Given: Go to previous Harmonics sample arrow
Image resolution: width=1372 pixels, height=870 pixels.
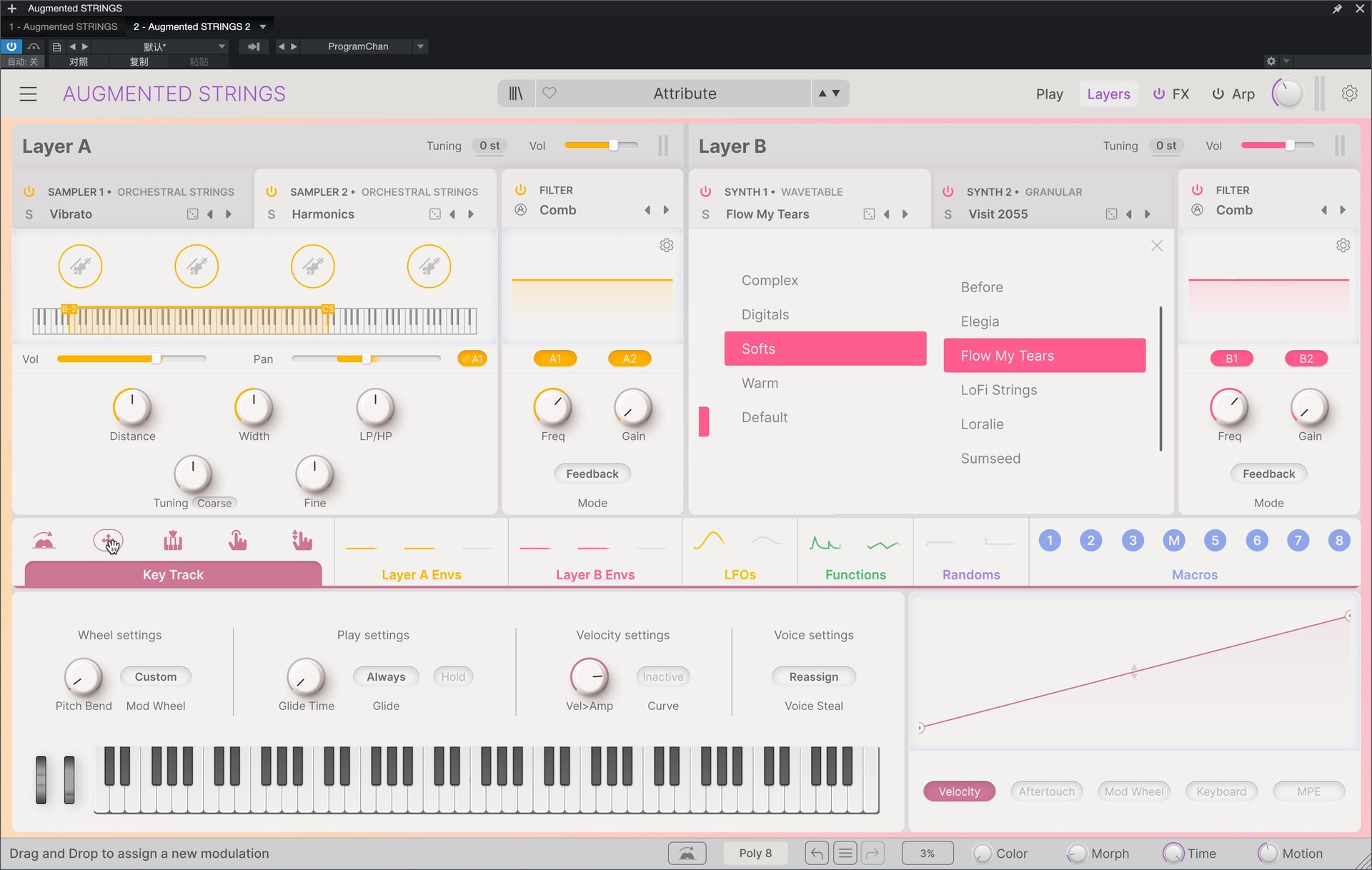Looking at the screenshot, I should [452, 214].
